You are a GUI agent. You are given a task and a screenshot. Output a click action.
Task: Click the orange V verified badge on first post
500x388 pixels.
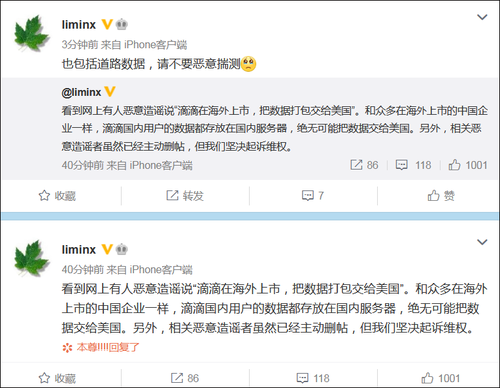tap(107, 24)
